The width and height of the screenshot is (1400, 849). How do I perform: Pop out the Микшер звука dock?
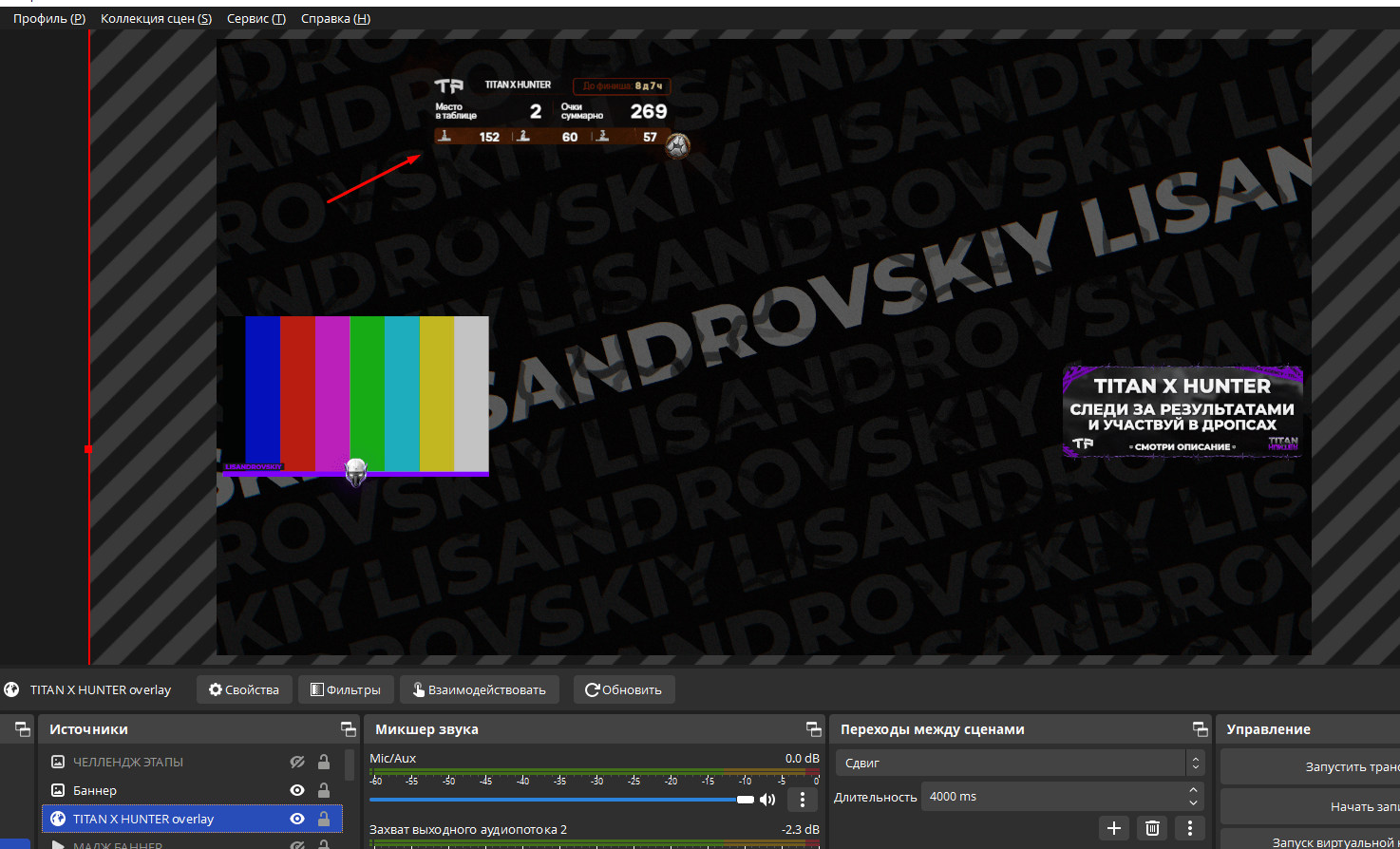tap(814, 729)
